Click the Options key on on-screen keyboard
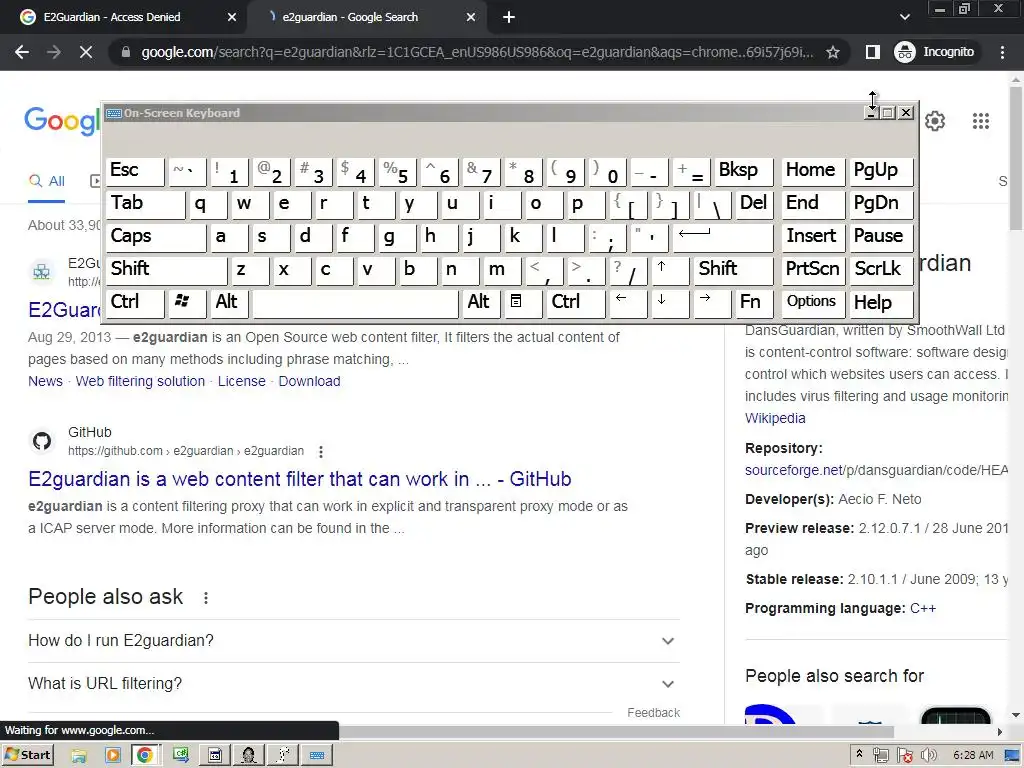1024x768 pixels. (x=812, y=302)
